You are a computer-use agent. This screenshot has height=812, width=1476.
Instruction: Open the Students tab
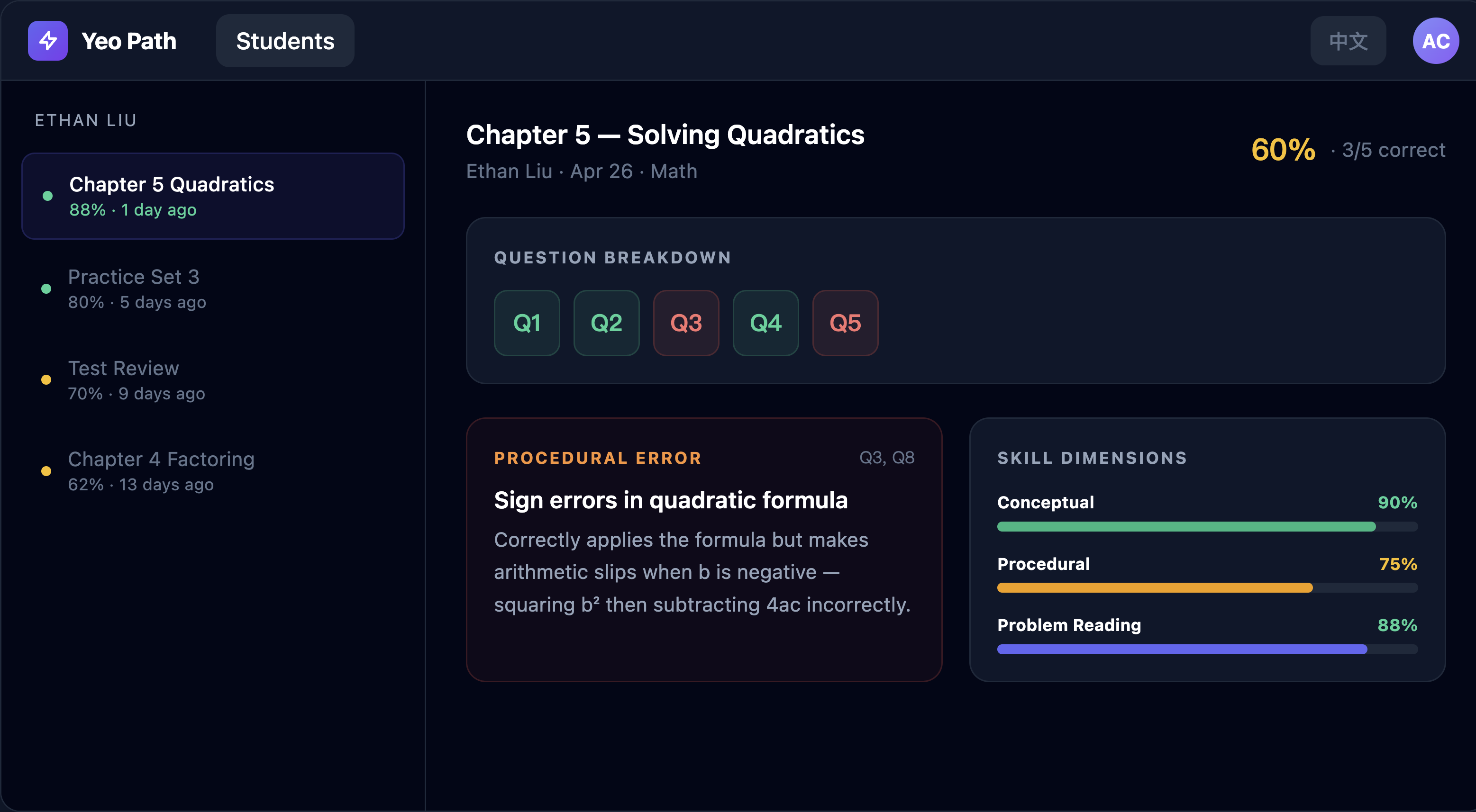point(285,41)
